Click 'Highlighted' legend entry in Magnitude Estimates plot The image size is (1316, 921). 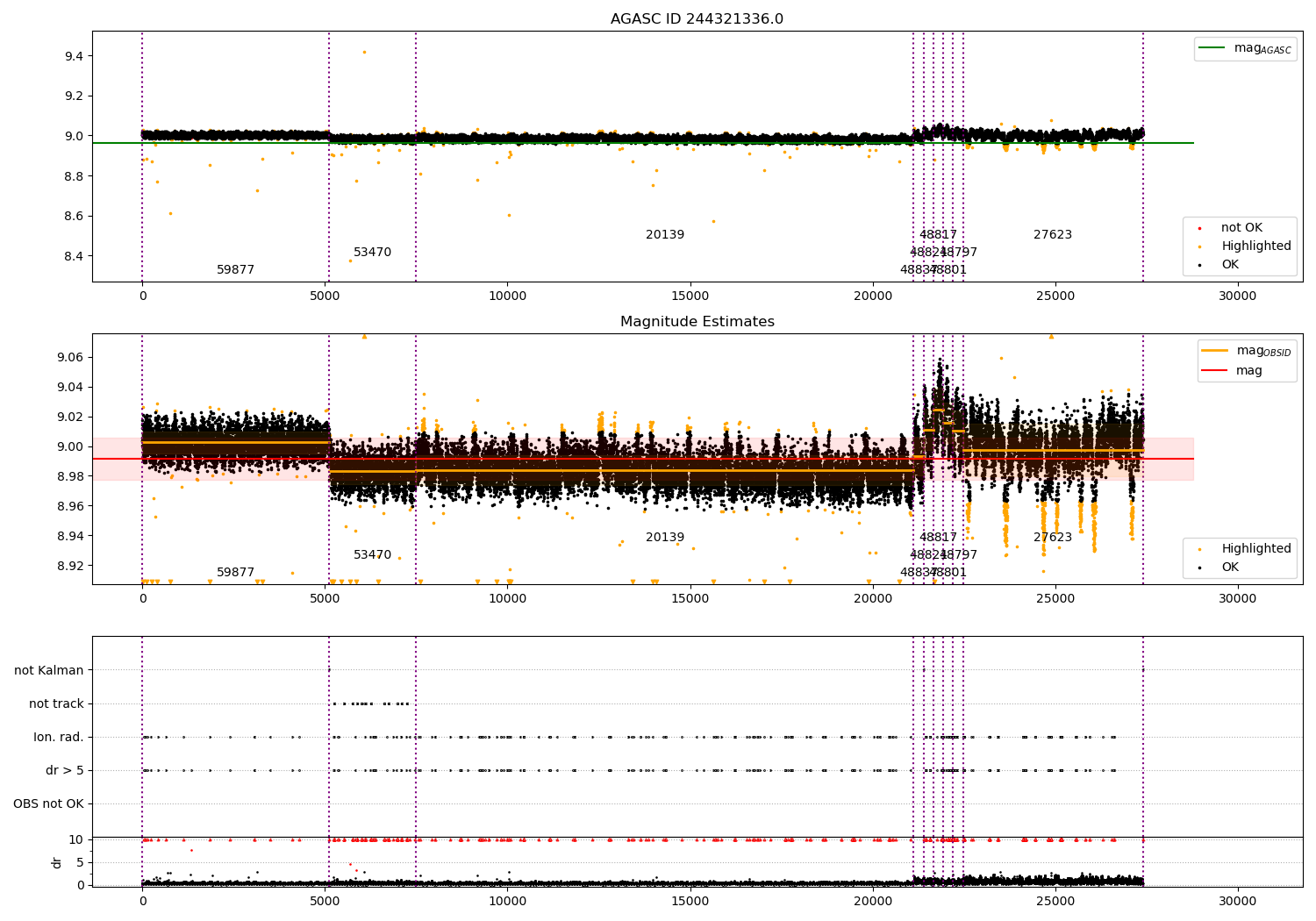pyautogui.click(x=1243, y=549)
